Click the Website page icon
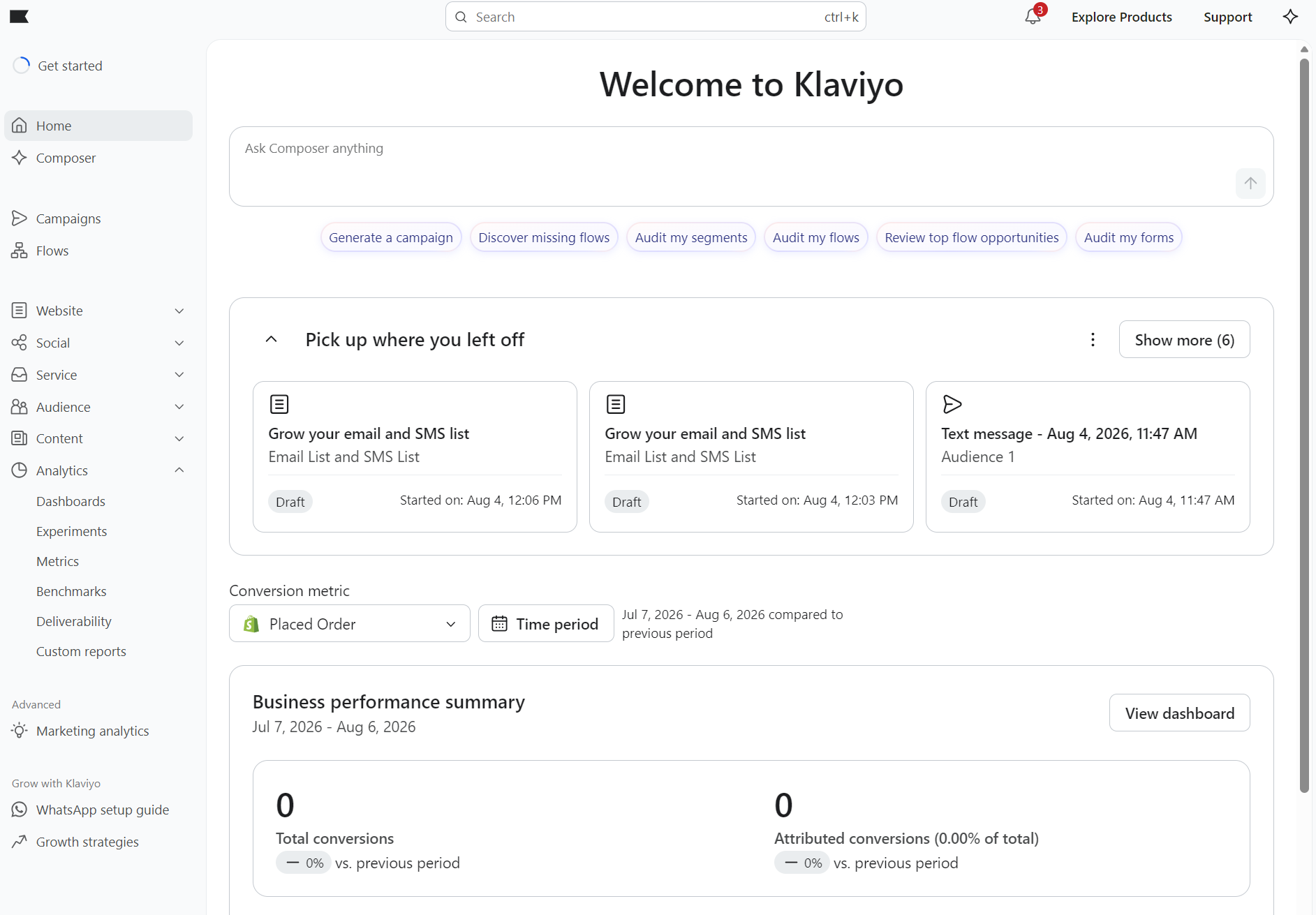 [x=20, y=311]
